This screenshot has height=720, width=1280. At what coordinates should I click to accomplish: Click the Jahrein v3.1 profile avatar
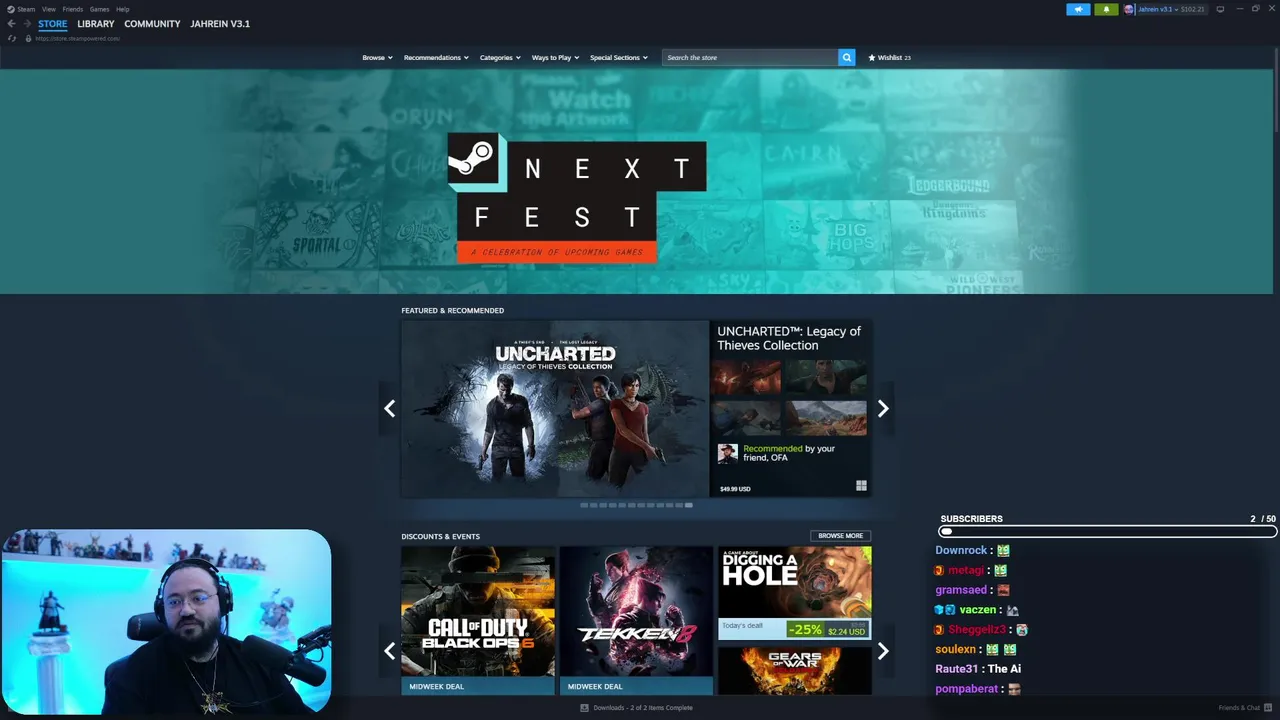[x=1129, y=9]
